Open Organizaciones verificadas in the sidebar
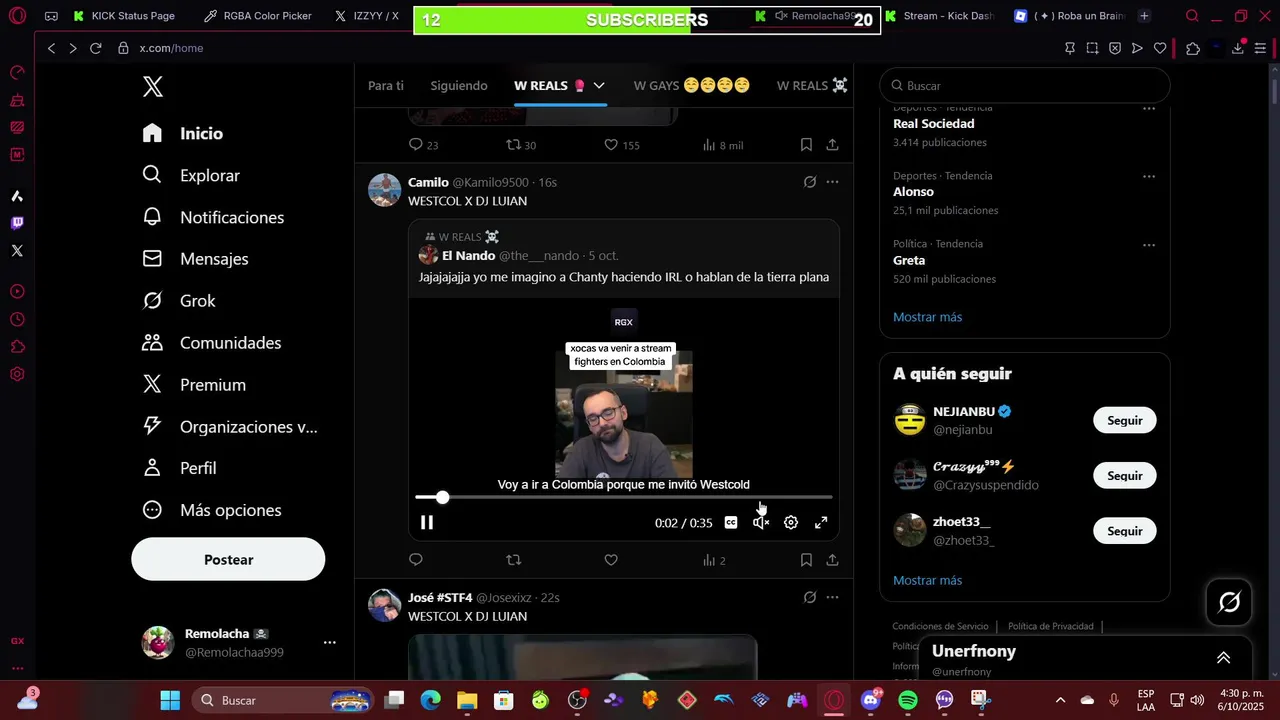 pyautogui.click(x=230, y=427)
